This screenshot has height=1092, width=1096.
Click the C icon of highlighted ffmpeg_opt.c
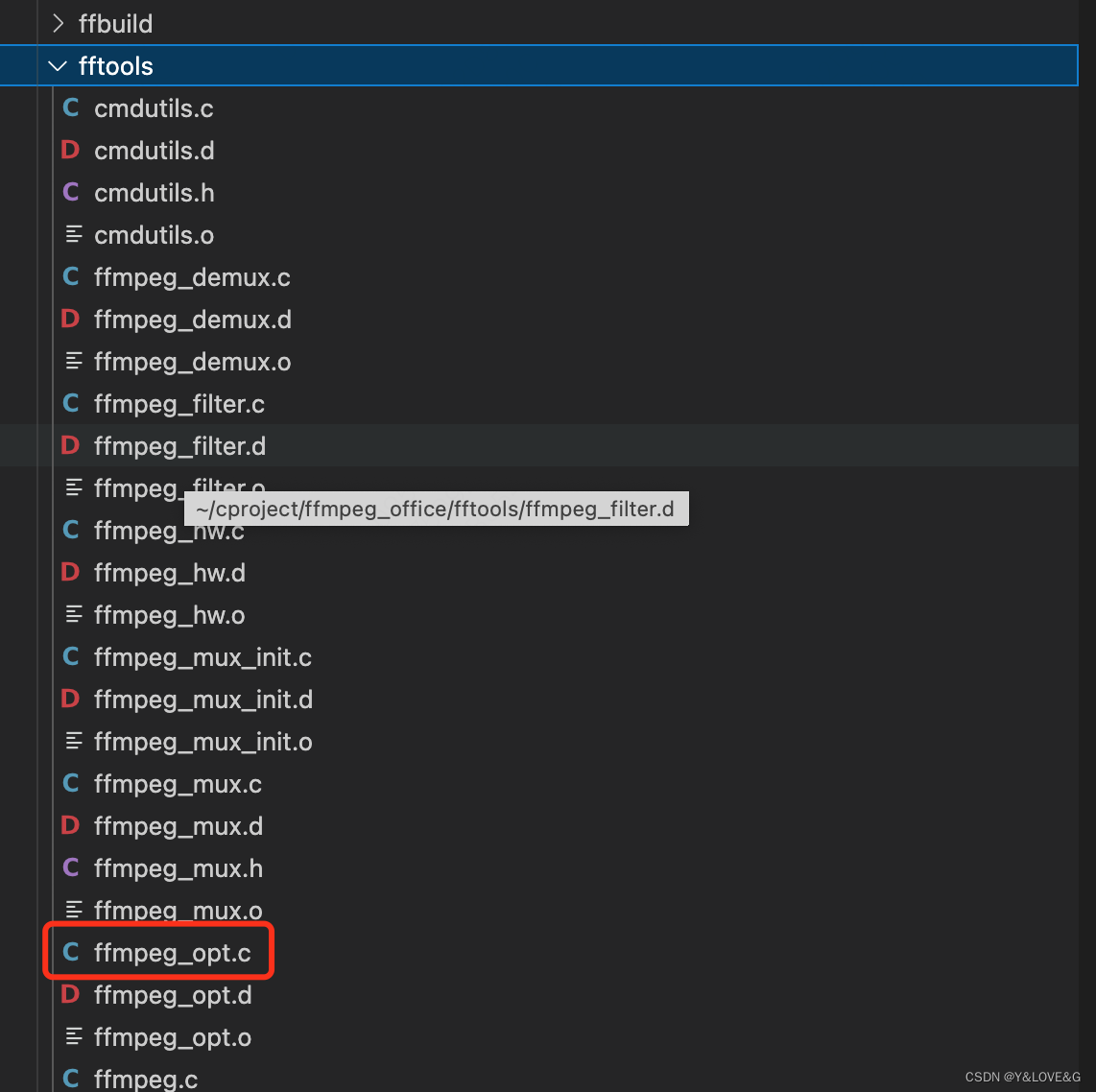[70, 951]
